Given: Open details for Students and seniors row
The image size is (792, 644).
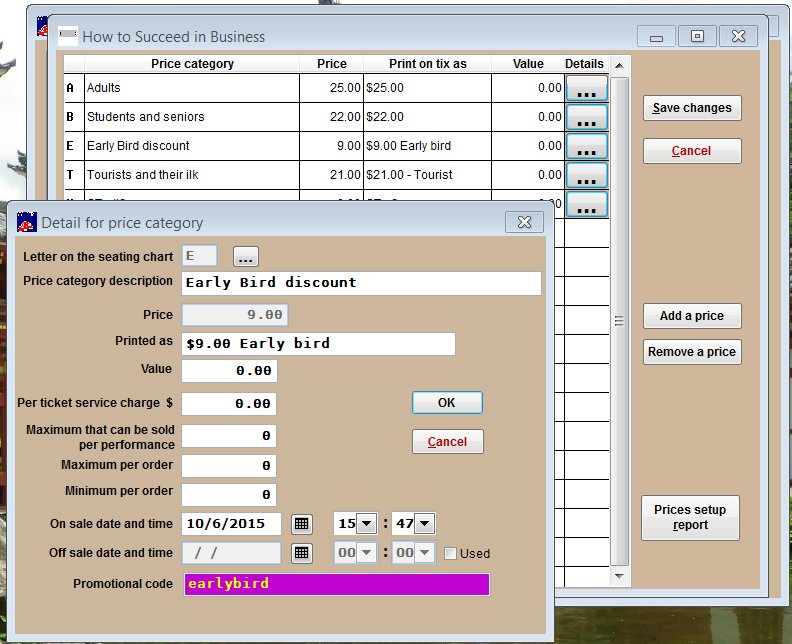Looking at the screenshot, I should [586, 117].
